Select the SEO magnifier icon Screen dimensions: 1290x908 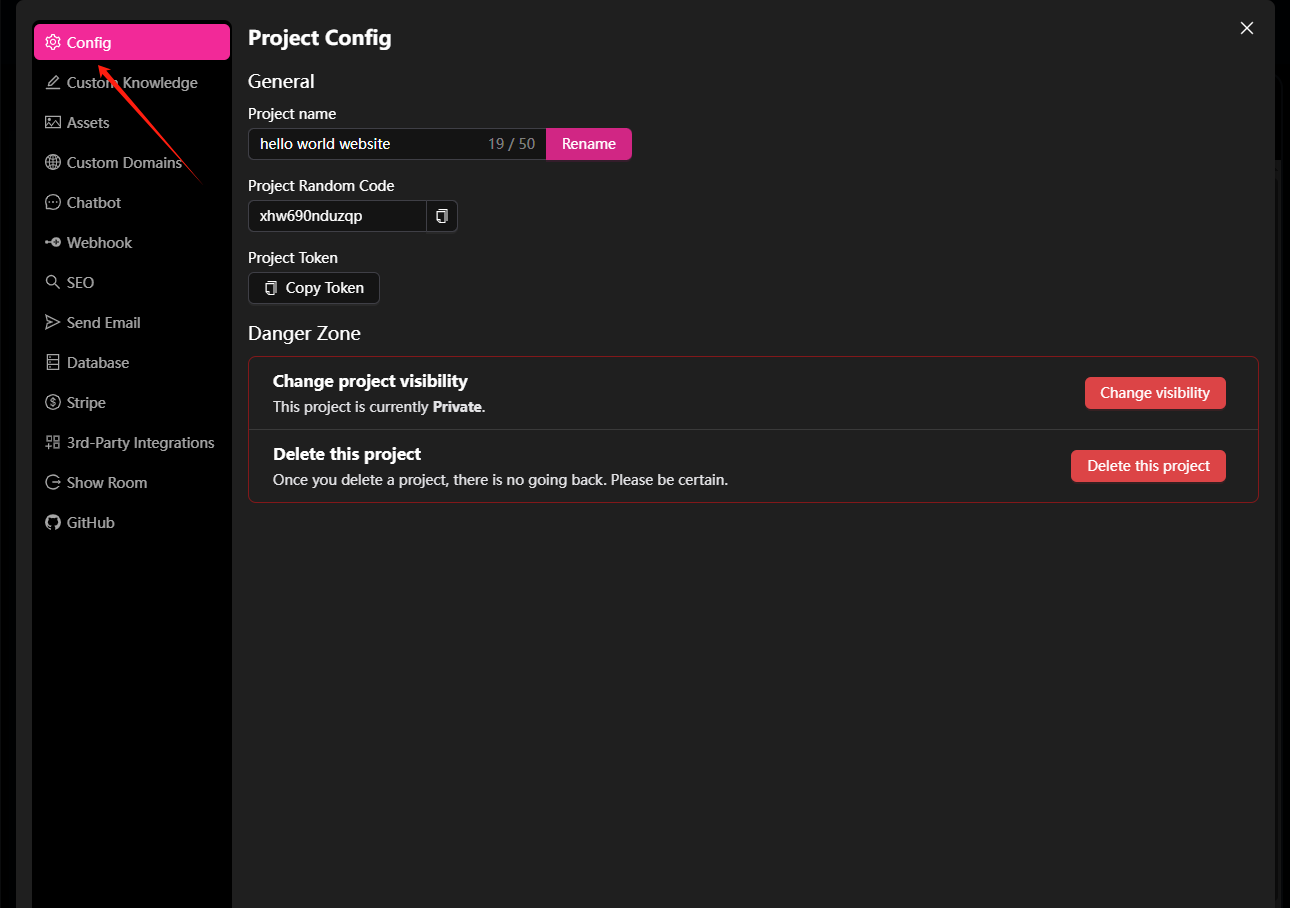53,283
